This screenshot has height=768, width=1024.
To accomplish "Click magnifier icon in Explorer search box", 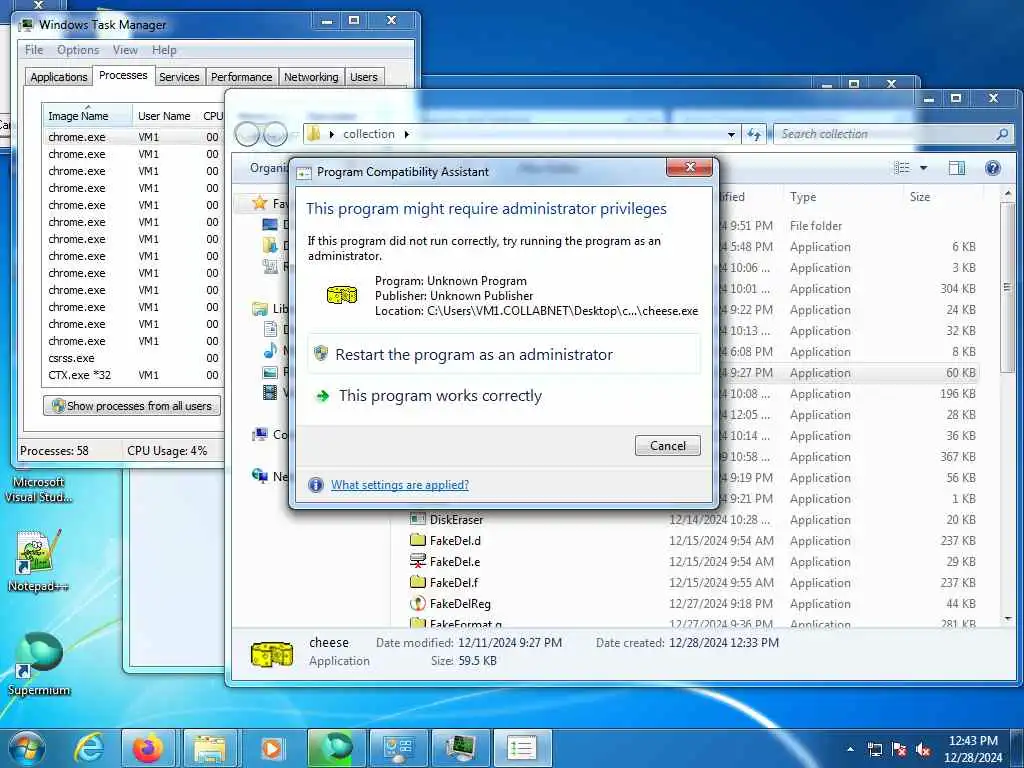I will click(1002, 134).
